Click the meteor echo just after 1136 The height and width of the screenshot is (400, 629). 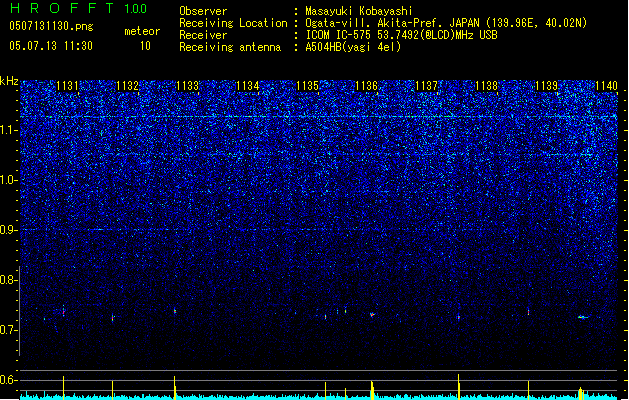[x=372, y=315]
